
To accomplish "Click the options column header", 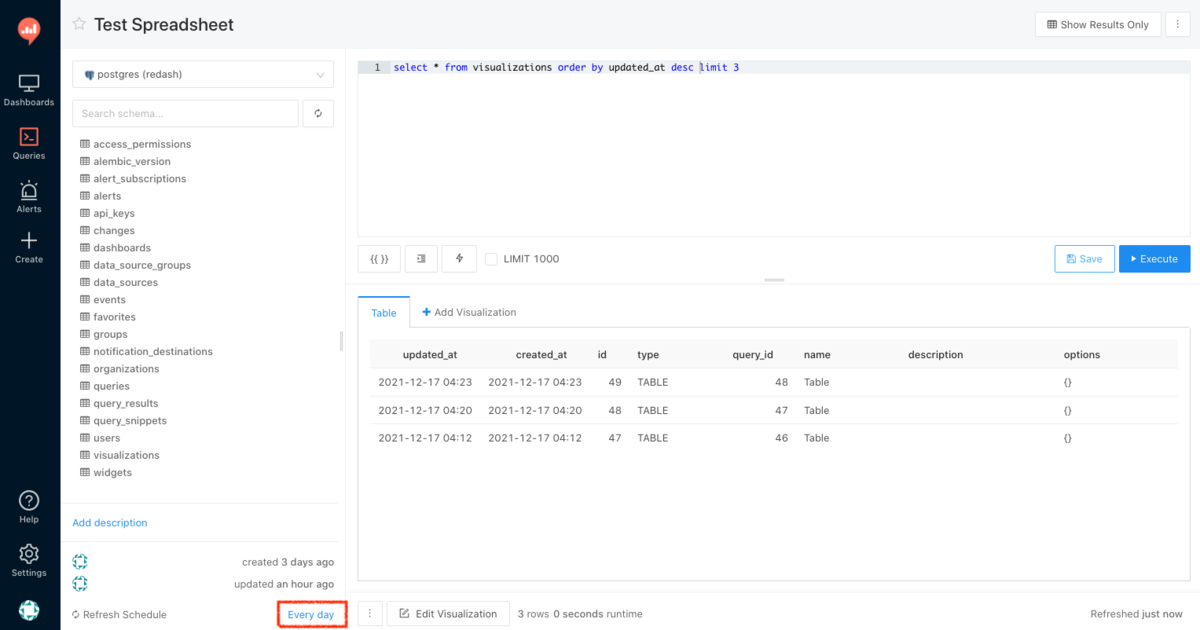I will 1082,354.
